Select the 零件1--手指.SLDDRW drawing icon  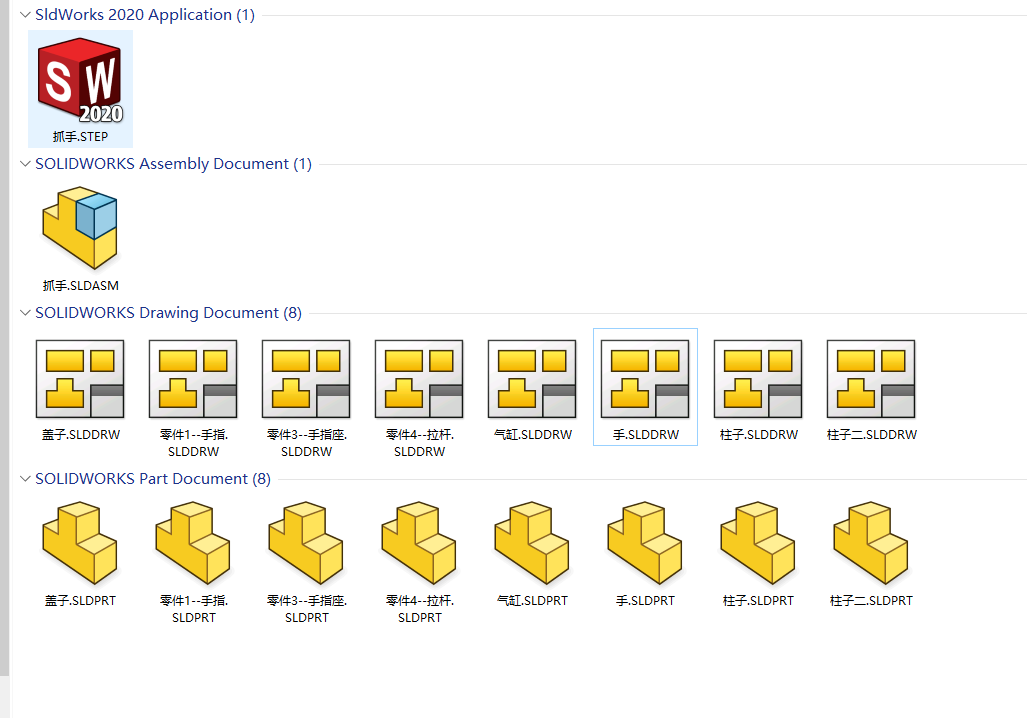(193, 379)
